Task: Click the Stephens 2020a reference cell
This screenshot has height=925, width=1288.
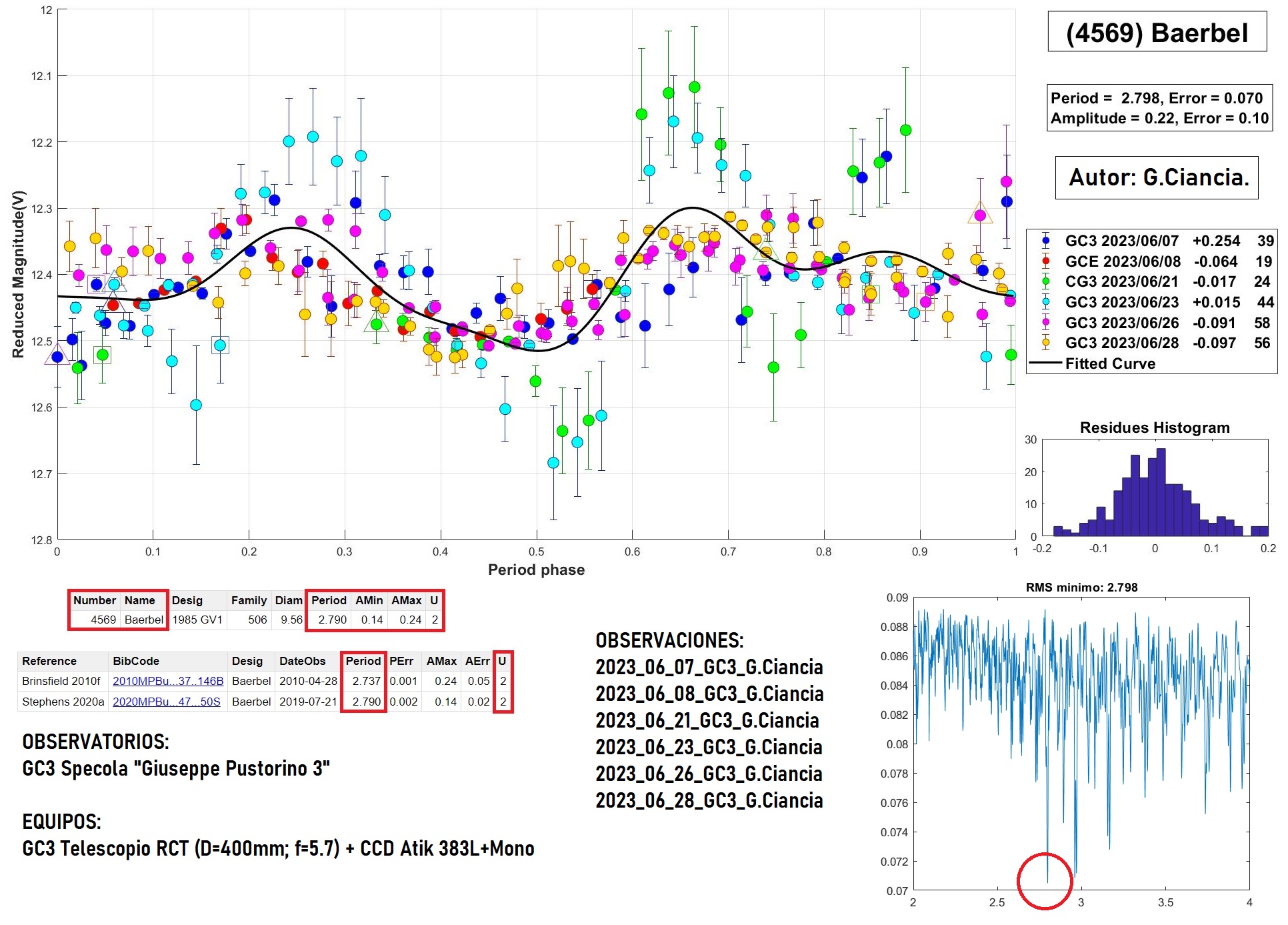Action: coord(63,702)
